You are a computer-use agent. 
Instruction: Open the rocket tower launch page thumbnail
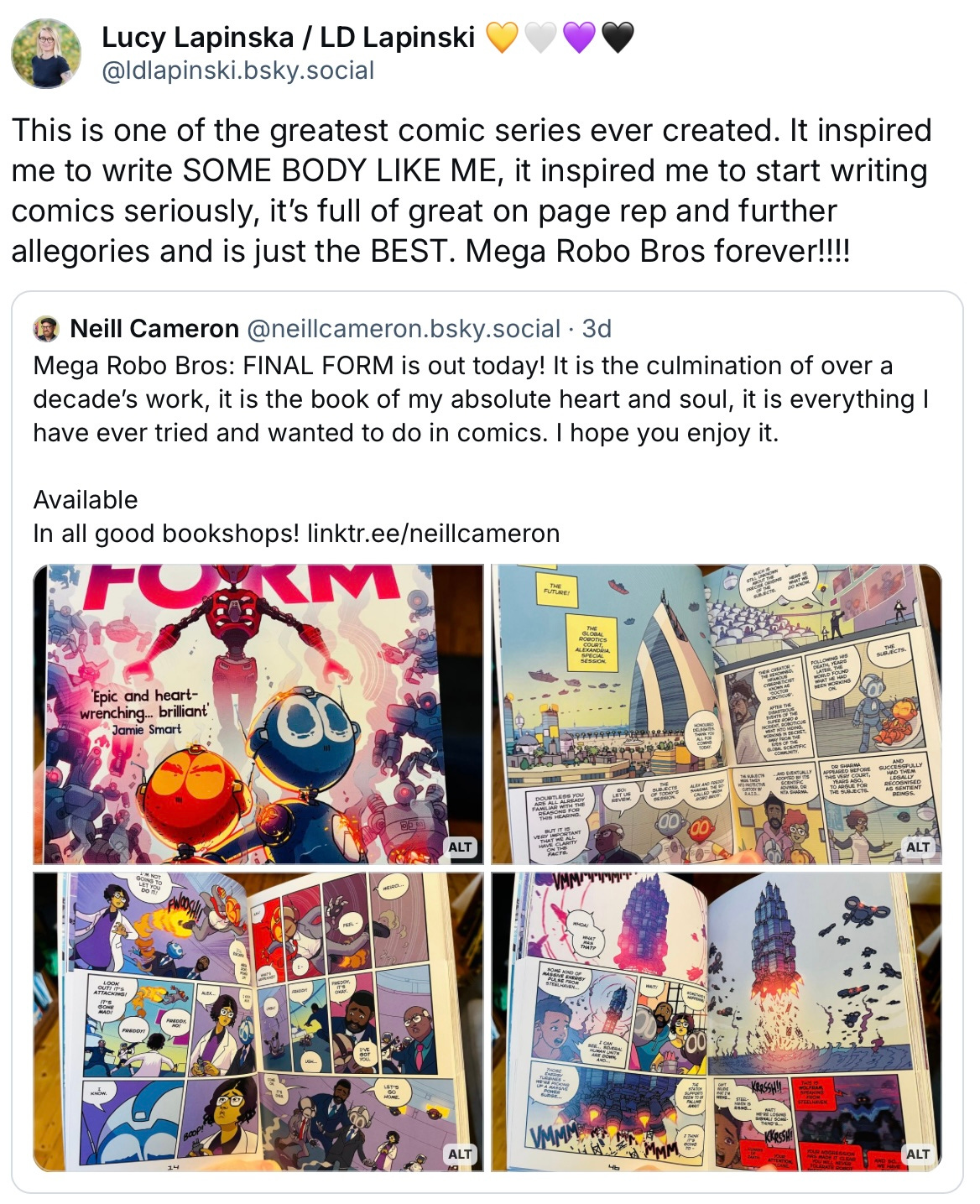pos(717,1021)
